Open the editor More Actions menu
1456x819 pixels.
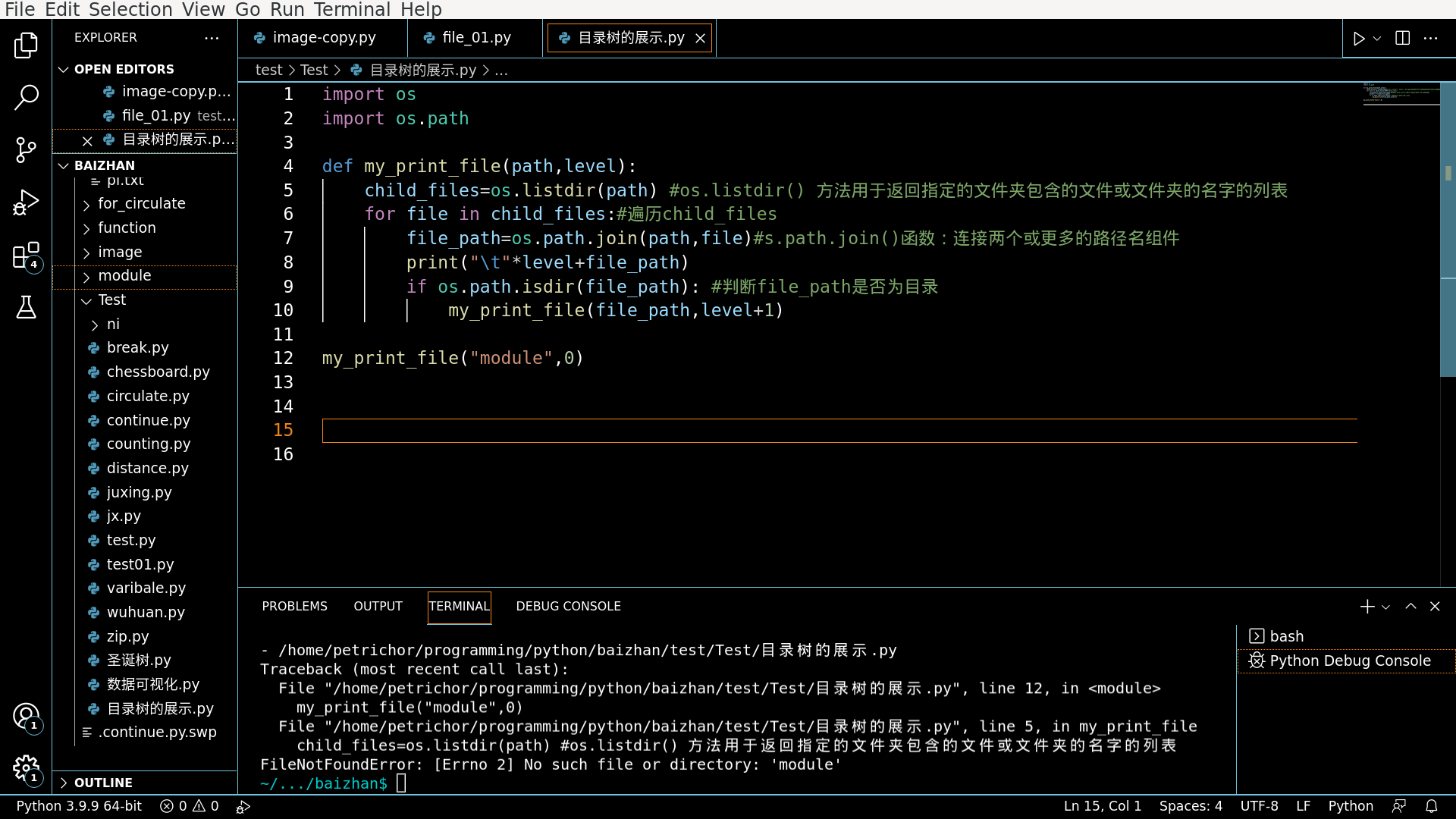(x=1430, y=38)
